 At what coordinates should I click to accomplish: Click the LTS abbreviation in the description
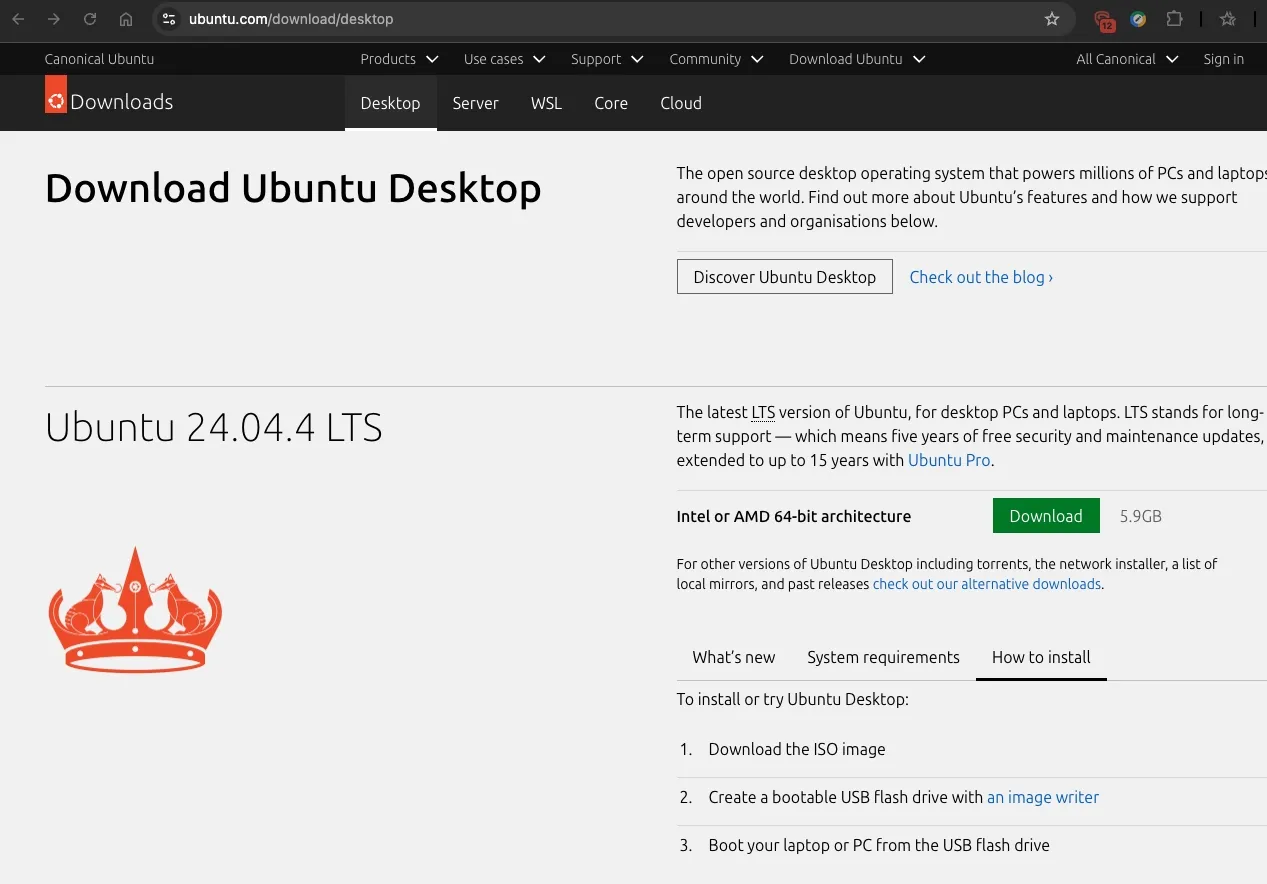click(x=763, y=412)
